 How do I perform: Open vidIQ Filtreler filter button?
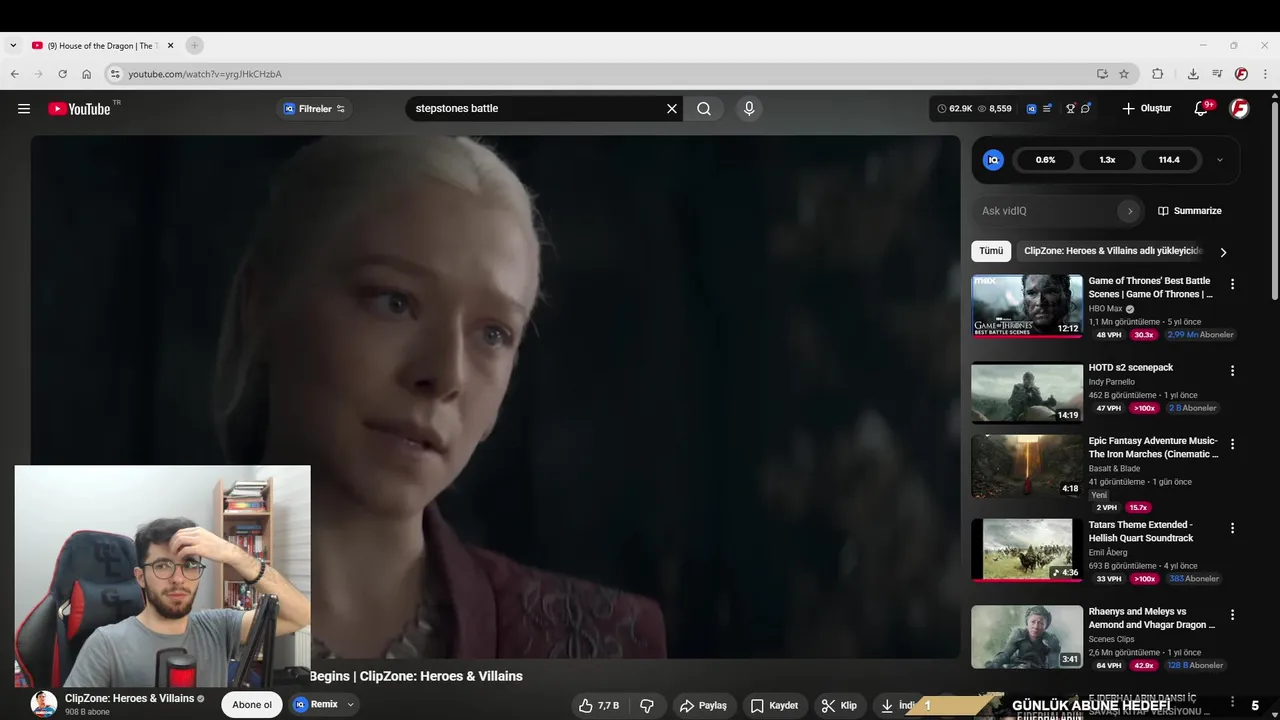[314, 109]
